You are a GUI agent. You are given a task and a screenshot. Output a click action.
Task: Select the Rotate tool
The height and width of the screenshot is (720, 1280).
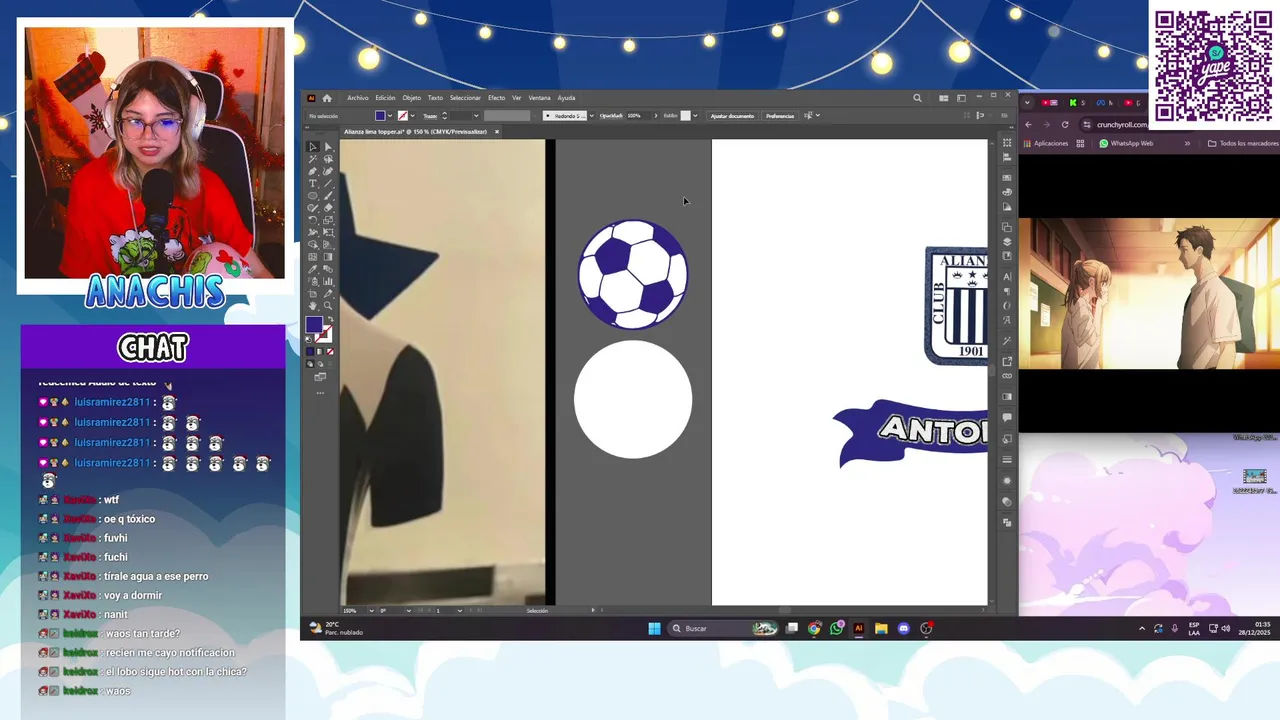[313, 220]
